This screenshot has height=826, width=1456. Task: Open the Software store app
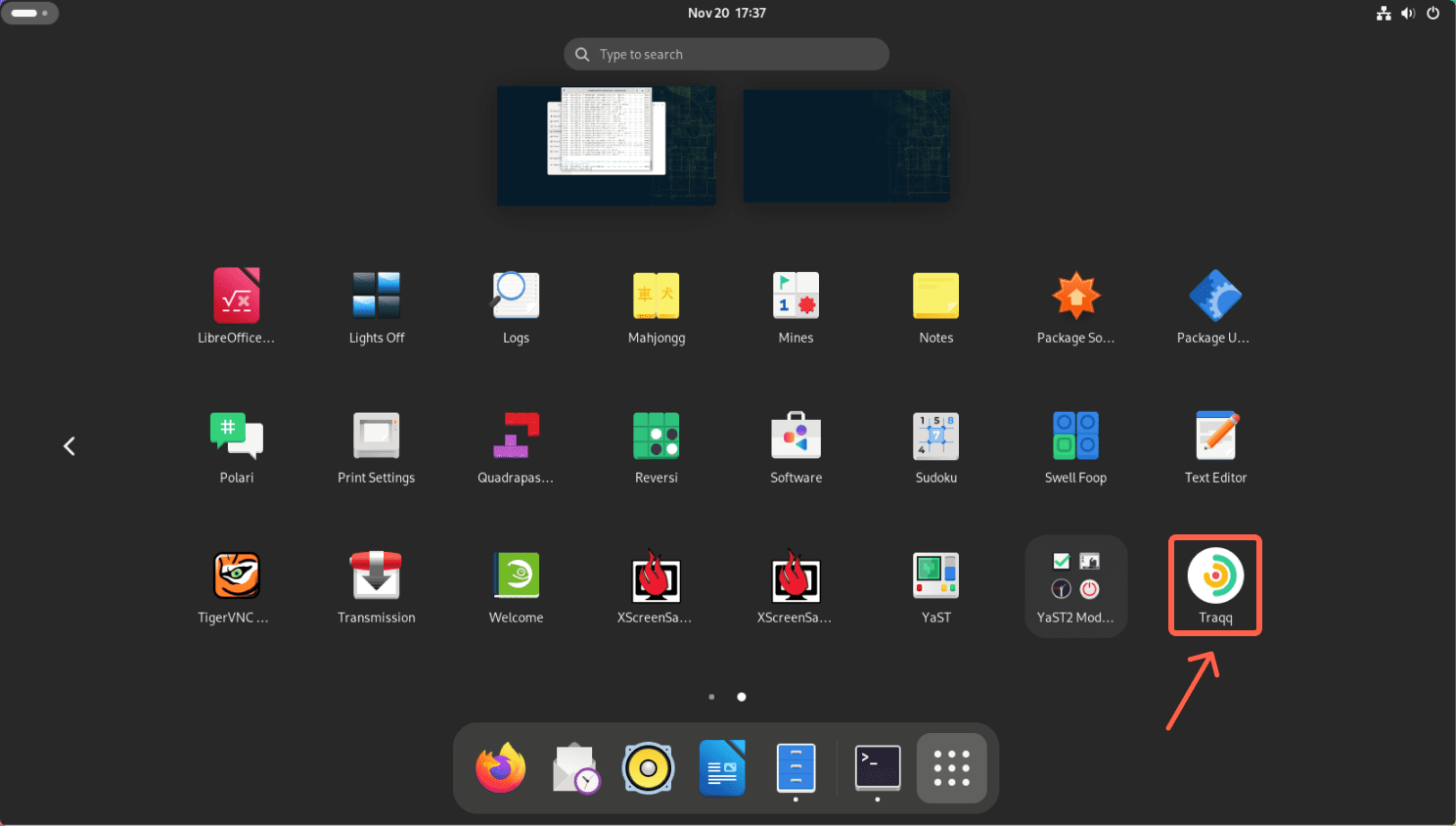point(796,436)
